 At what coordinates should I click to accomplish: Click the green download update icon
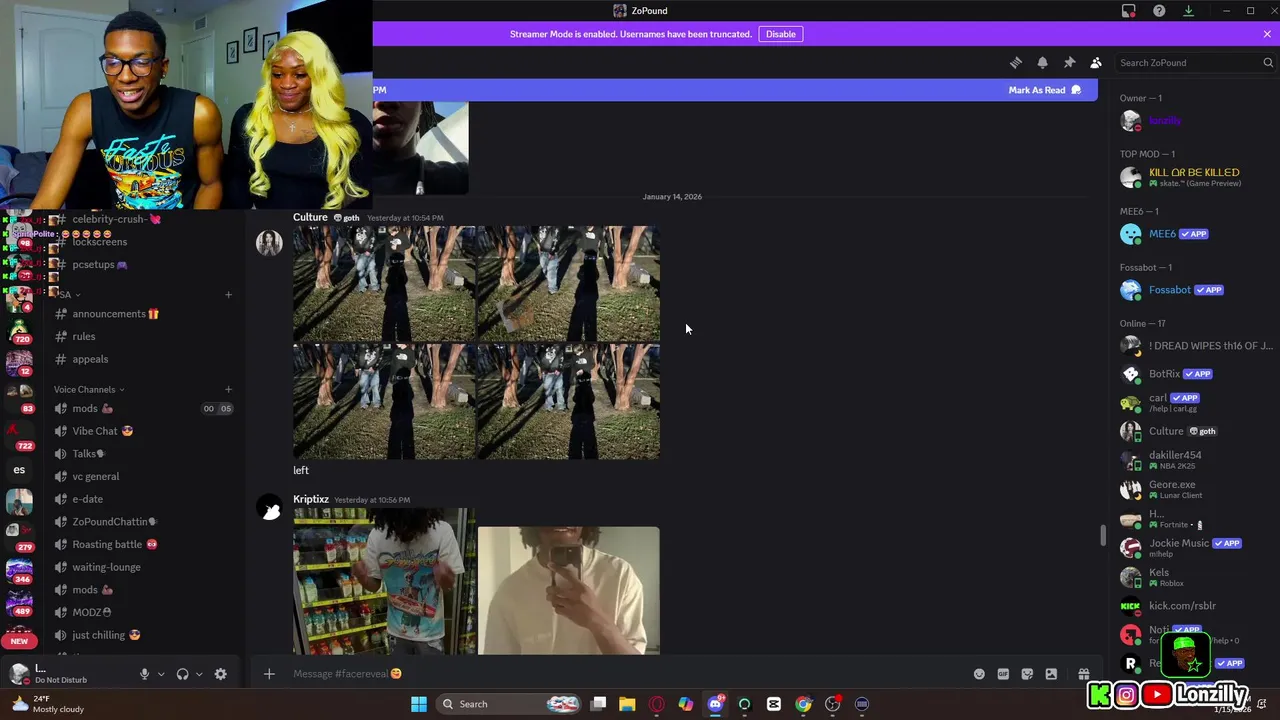tap(1188, 11)
